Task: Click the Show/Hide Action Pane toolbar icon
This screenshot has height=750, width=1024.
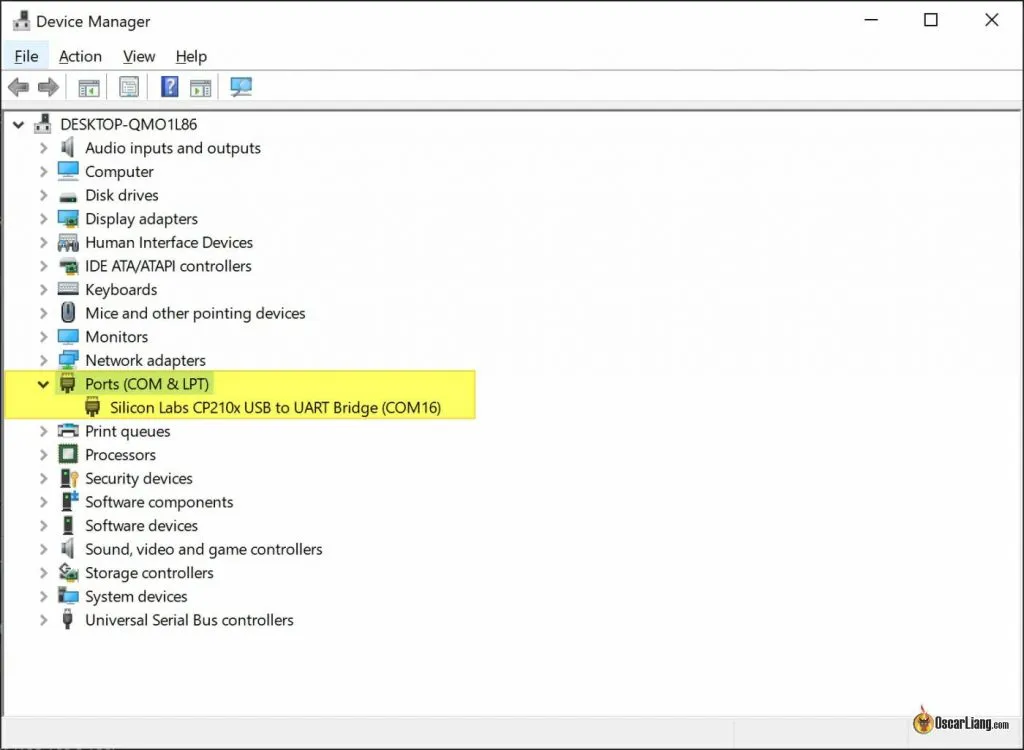Action: click(x=200, y=87)
